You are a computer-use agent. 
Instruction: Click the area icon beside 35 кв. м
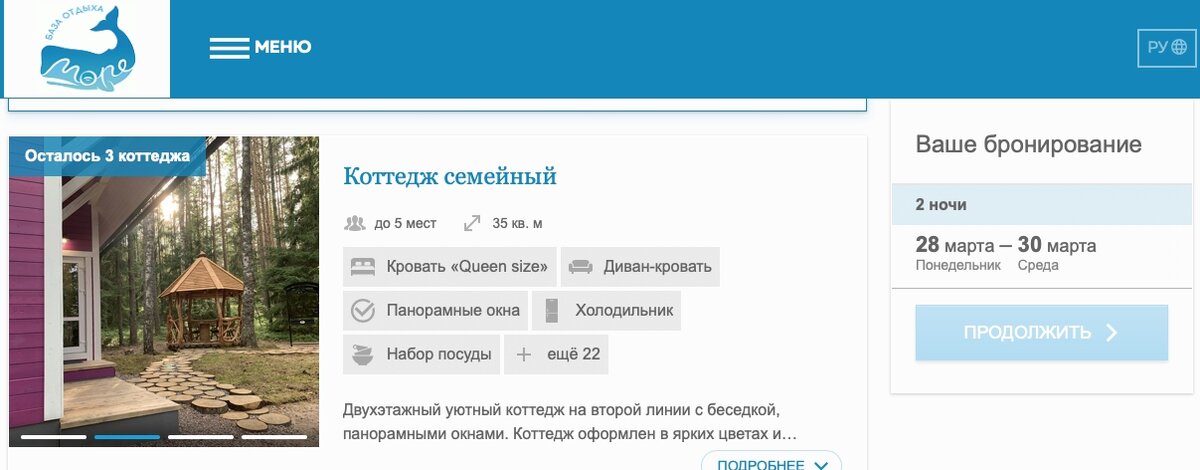[472, 223]
